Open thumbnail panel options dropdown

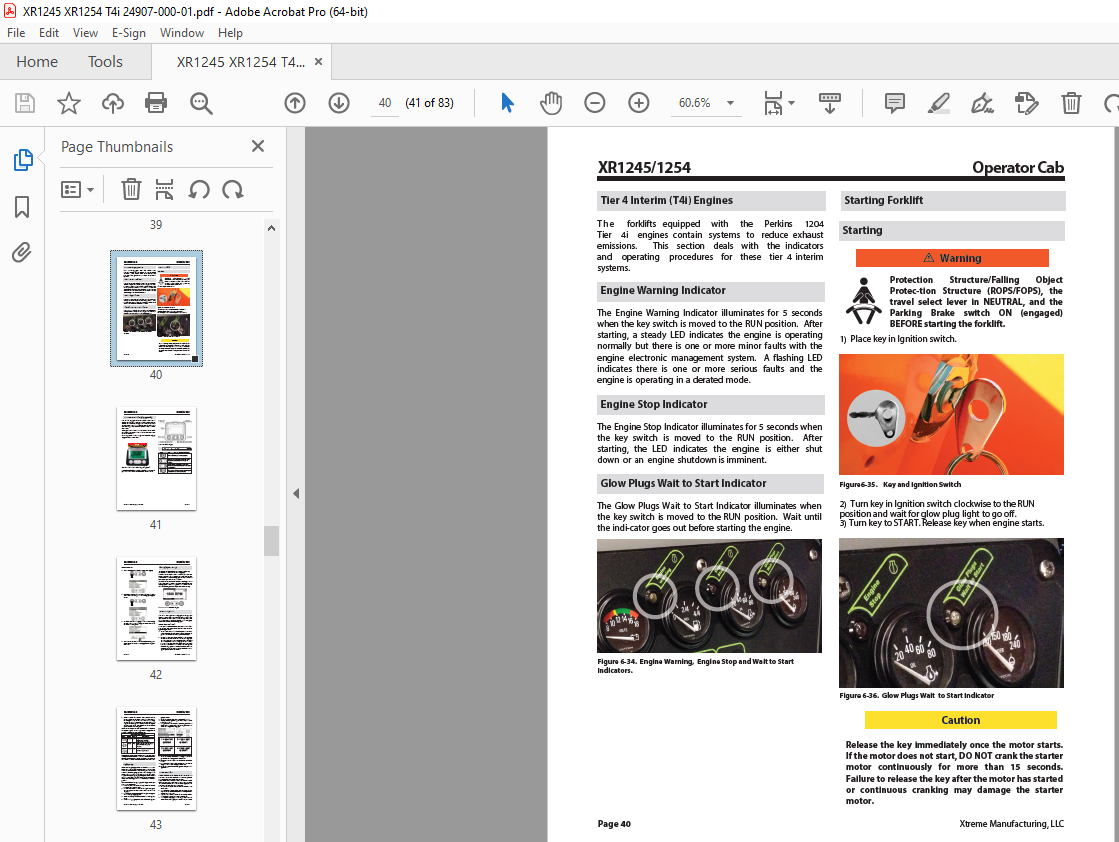click(x=77, y=189)
